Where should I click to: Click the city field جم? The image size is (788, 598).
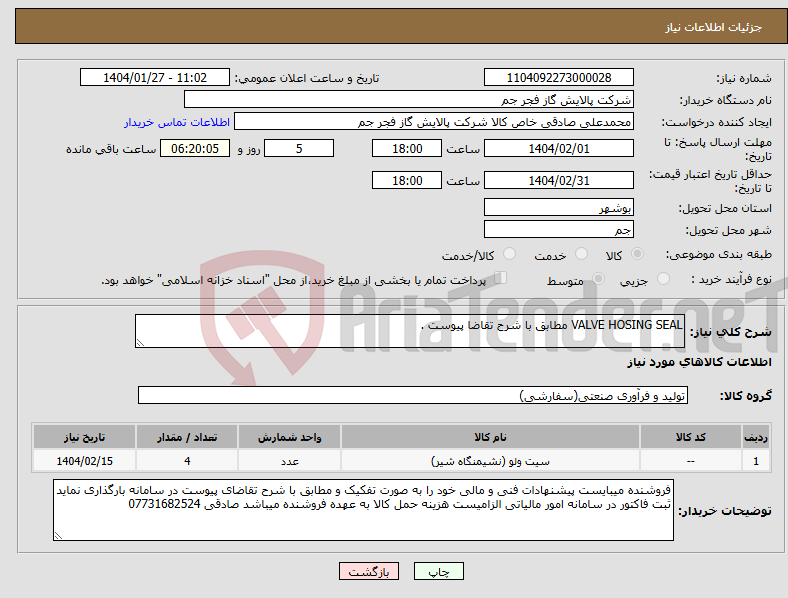pyautogui.click(x=558, y=230)
